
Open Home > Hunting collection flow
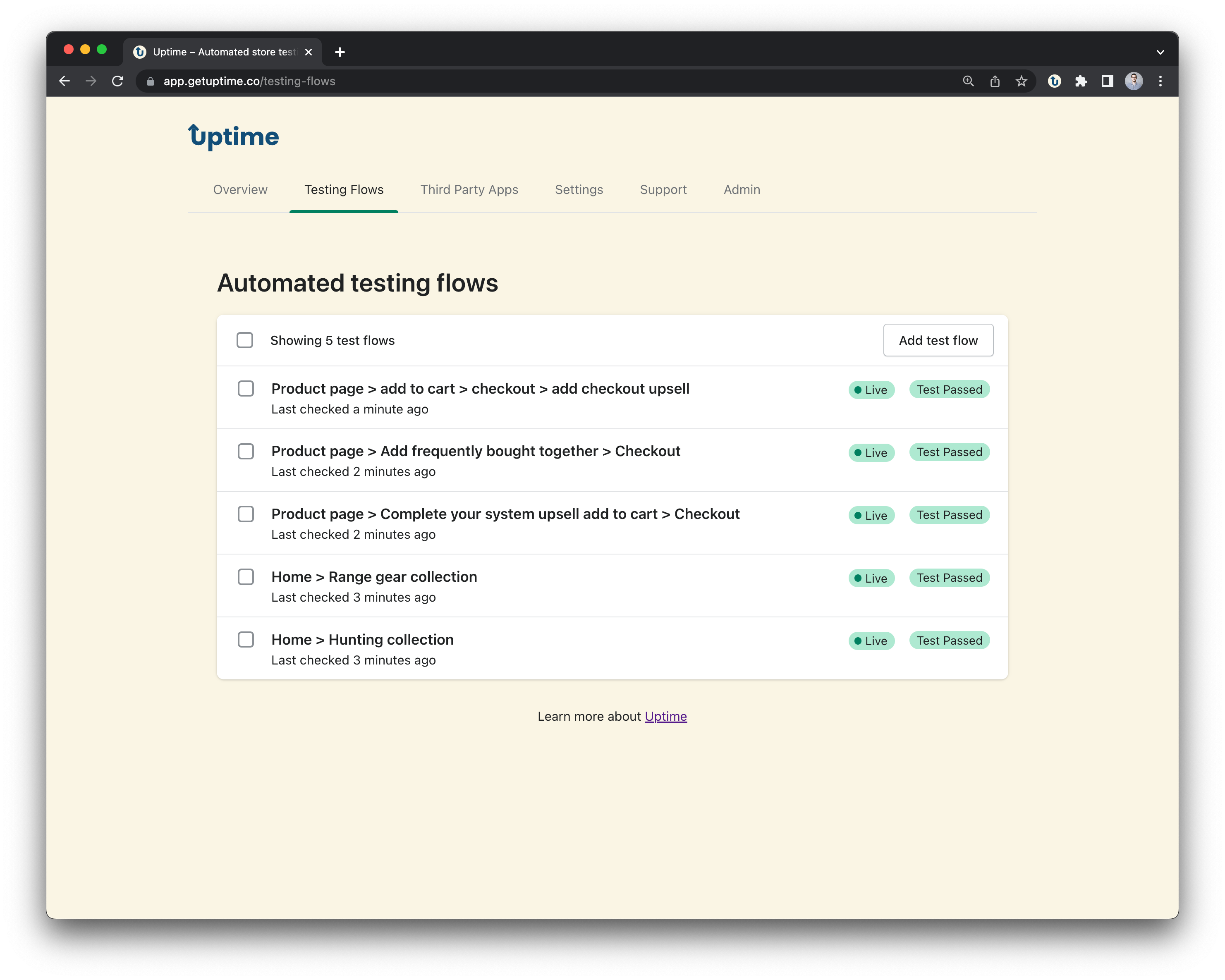(x=363, y=640)
